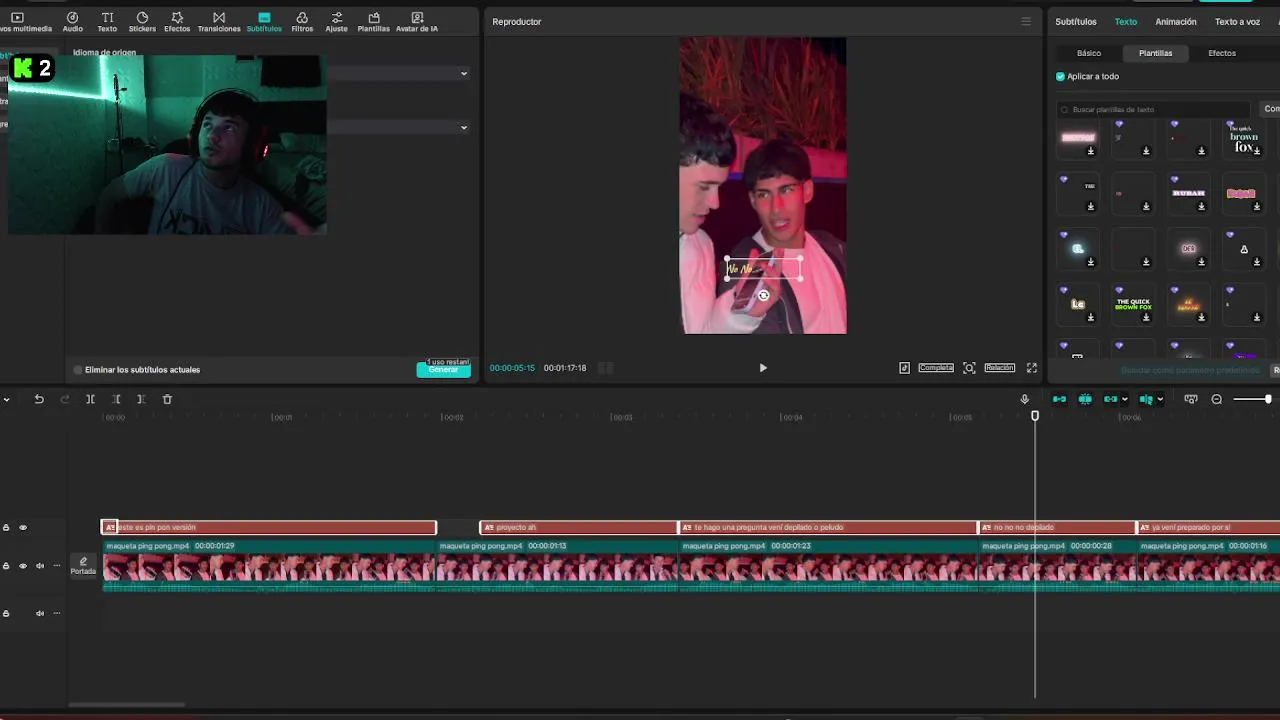Toggle visibility of the subtitle track
This screenshot has height=720, width=1280.
(23, 527)
